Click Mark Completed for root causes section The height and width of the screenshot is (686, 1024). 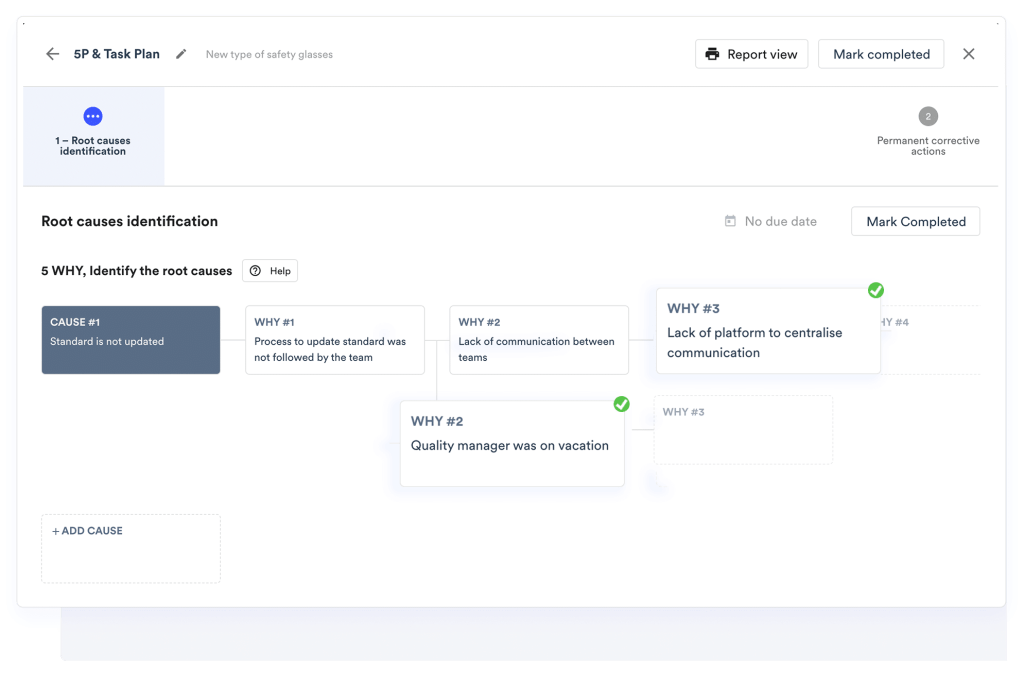coord(915,221)
